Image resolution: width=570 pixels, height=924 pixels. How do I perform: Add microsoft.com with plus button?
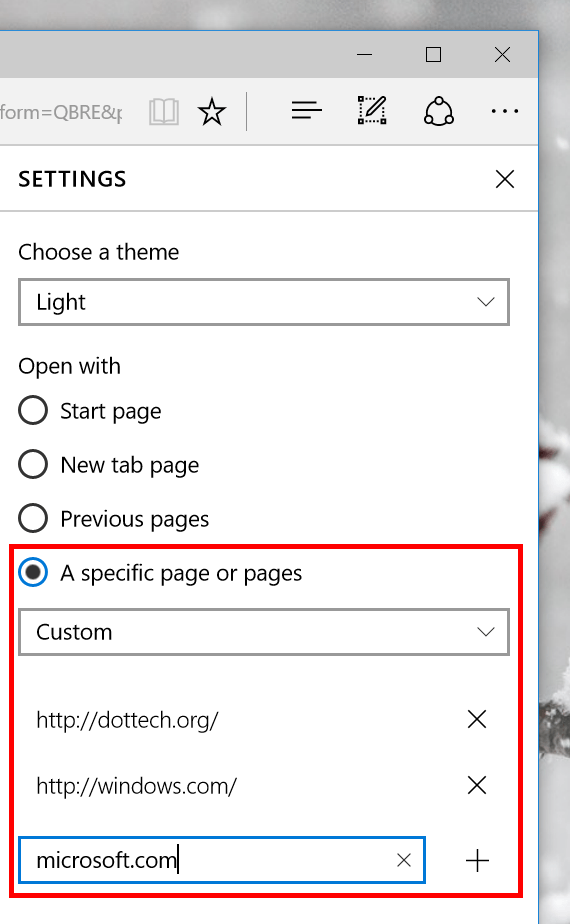pyautogui.click(x=477, y=861)
